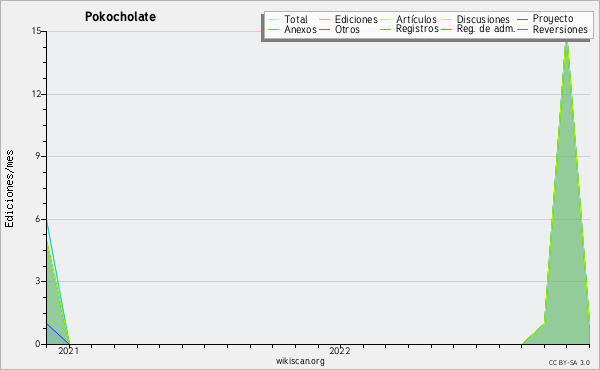
Task: Click the blue Registros line segment at chart start
Action: pyautogui.click(x=58, y=334)
